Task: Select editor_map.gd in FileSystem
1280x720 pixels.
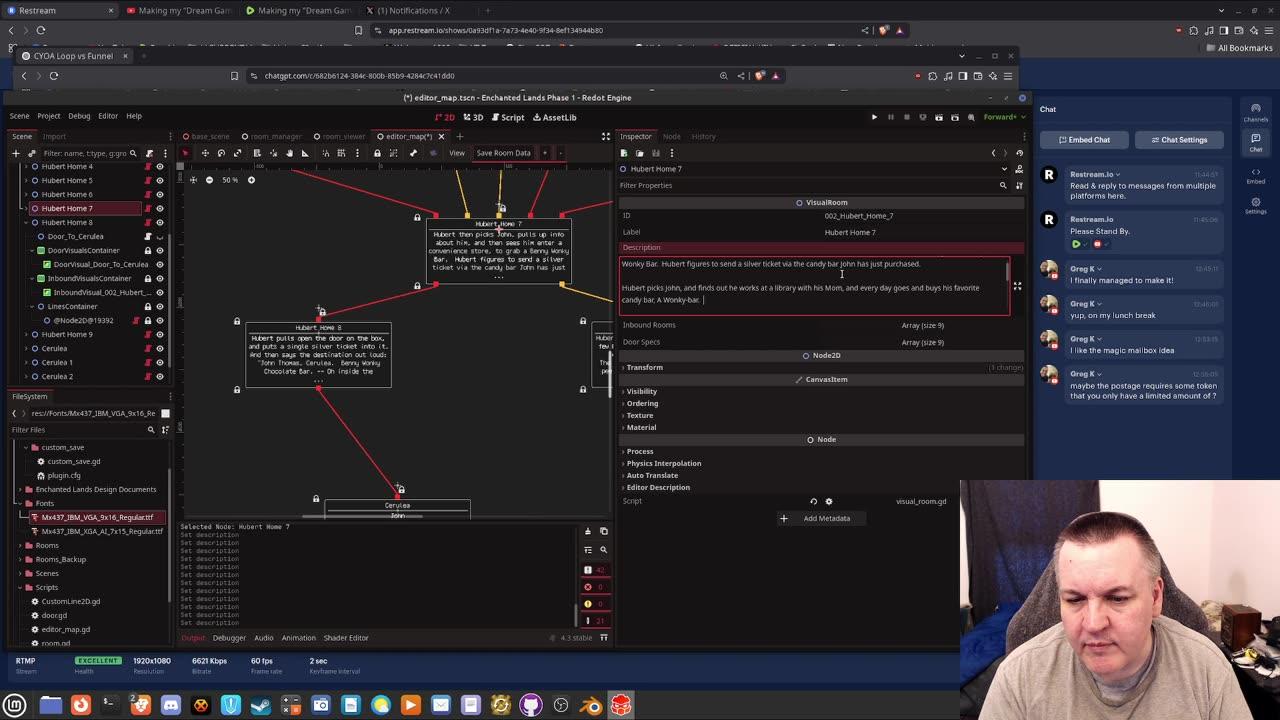Action: (x=66, y=629)
